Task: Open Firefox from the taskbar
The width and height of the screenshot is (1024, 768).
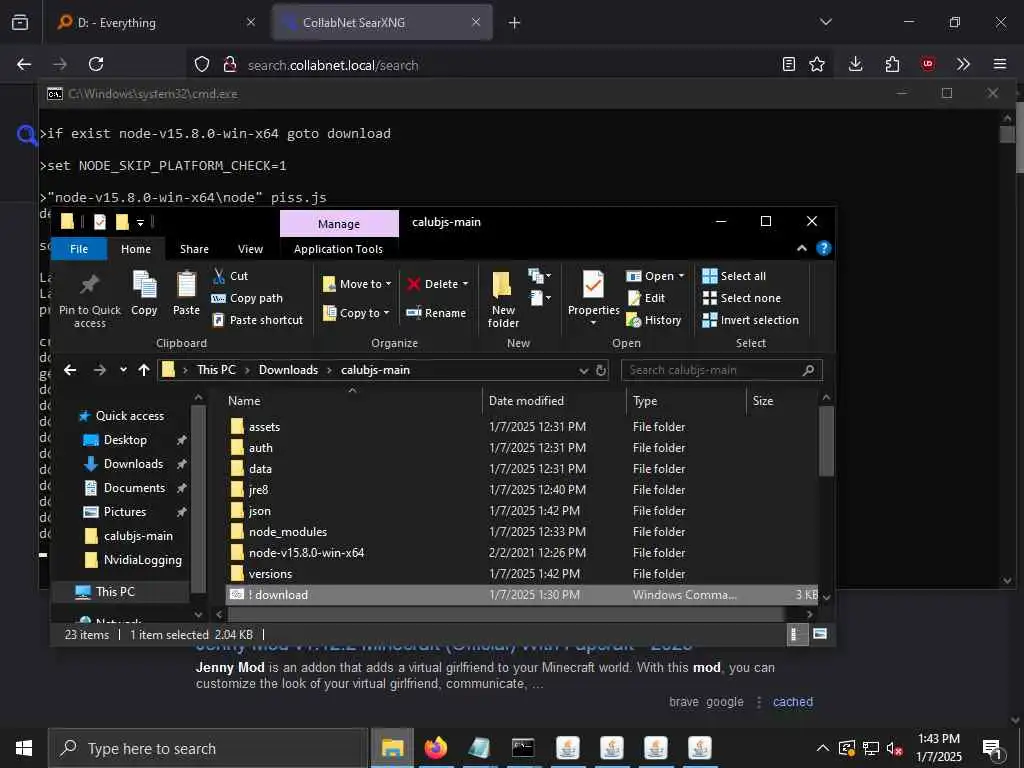Action: tap(436, 748)
